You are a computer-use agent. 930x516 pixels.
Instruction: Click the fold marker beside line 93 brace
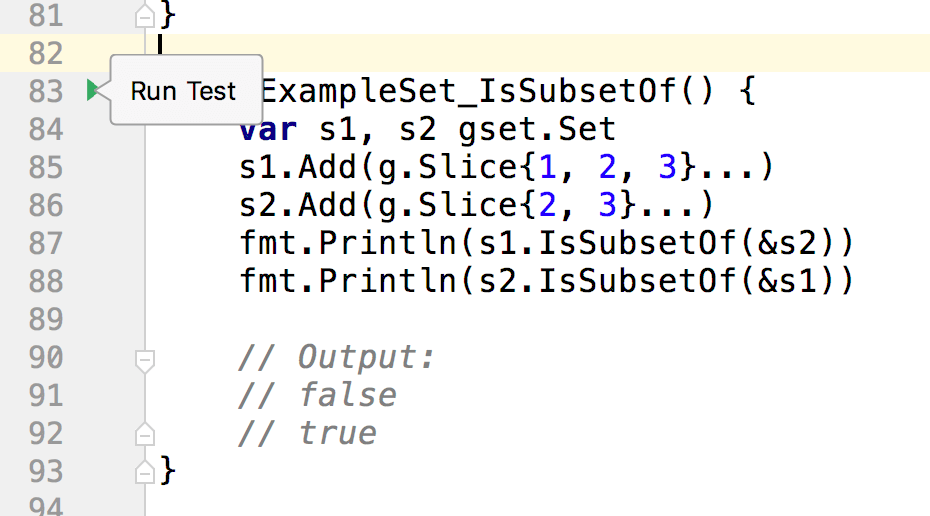click(x=145, y=472)
